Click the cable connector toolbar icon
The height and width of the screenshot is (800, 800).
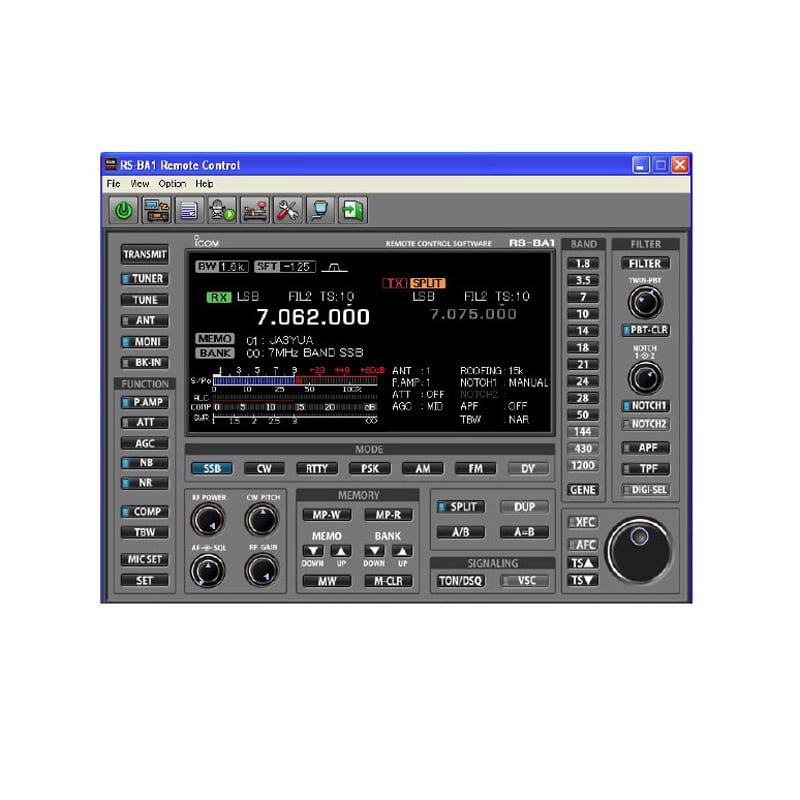[320, 210]
